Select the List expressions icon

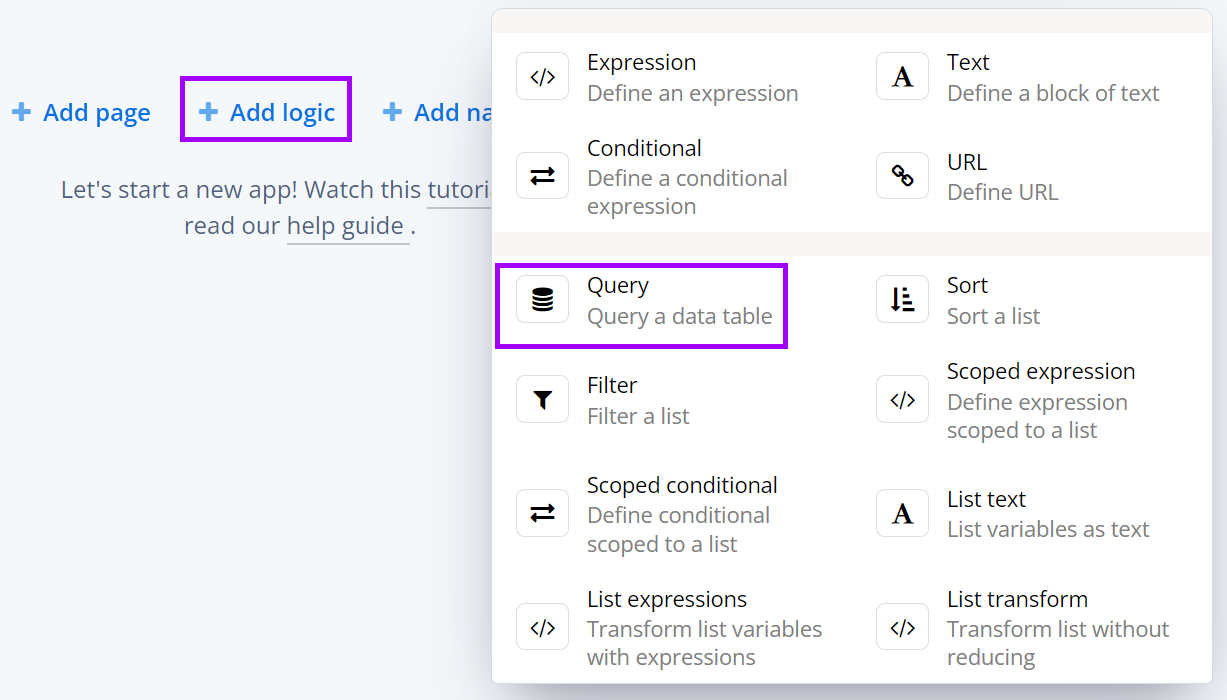pos(542,628)
